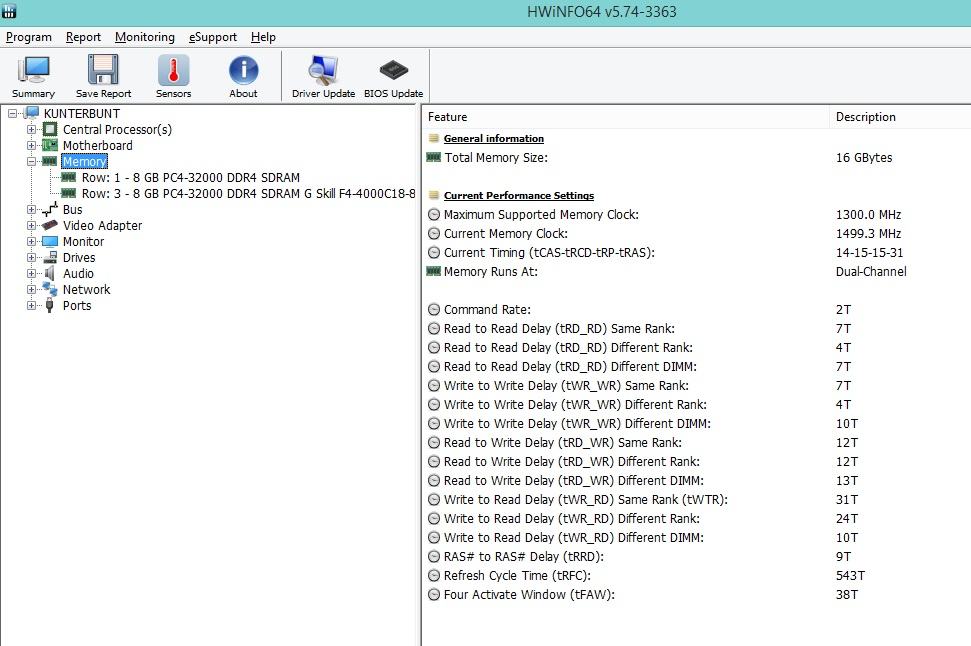Viewport: 971px width, 646px height.
Task: Expand the Bus node
Action: click(32, 209)
